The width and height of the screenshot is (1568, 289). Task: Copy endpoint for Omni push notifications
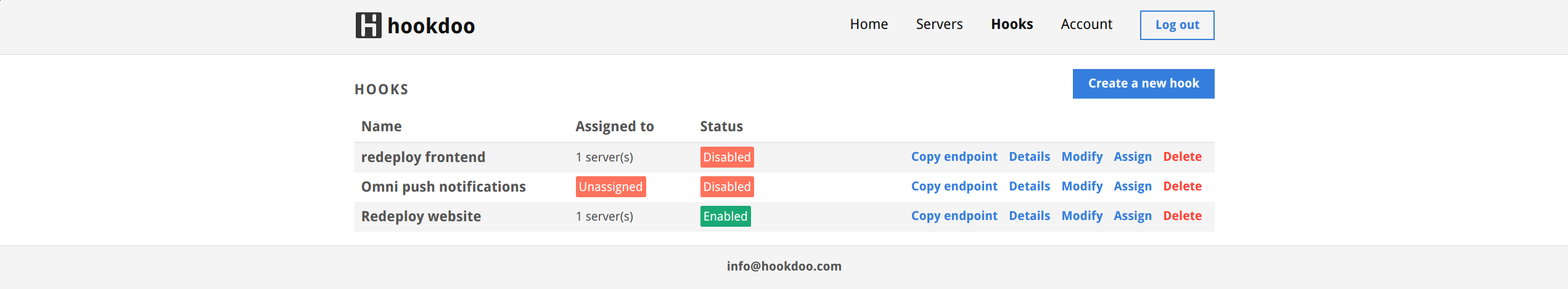click(x=954, y=187)
